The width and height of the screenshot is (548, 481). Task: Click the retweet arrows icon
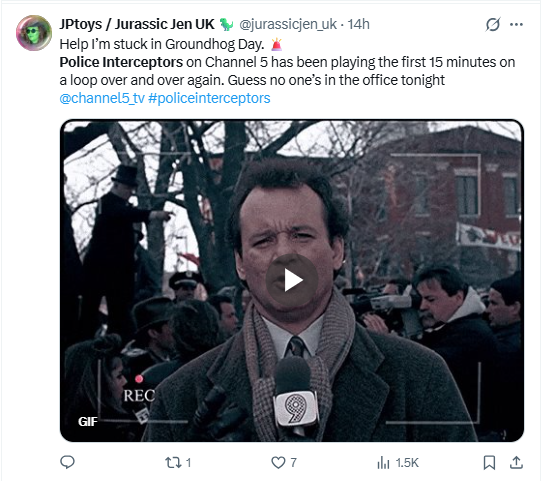(173, 463)
